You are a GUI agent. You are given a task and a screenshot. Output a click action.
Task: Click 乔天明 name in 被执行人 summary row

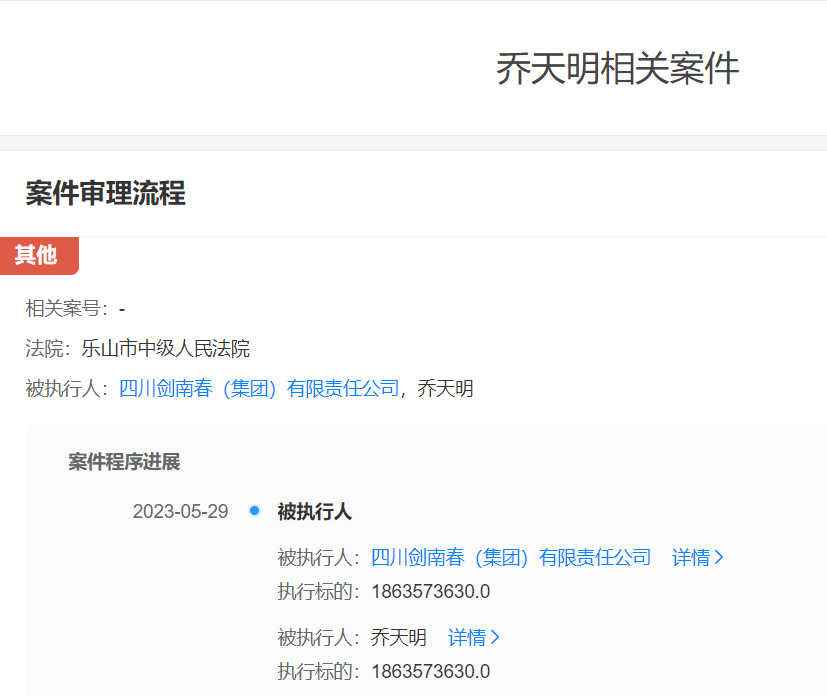click(x=445, y=389)
